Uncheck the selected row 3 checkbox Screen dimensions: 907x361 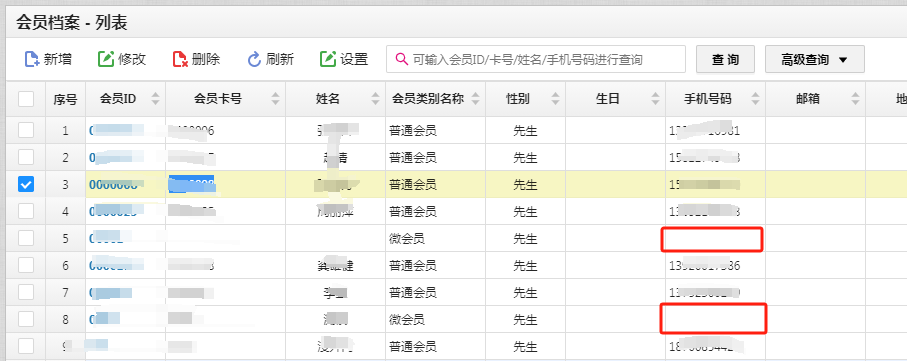(26, 184)
